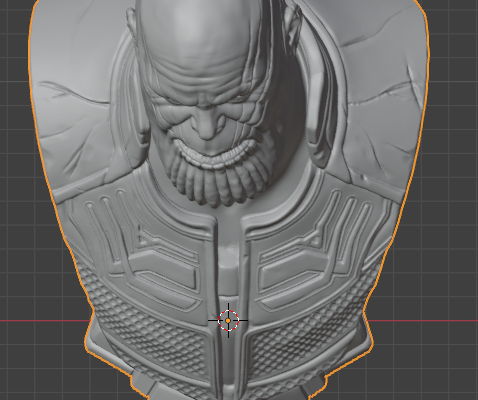Click the 3D cursor crosshair on the chest

(x=228, y=320)
